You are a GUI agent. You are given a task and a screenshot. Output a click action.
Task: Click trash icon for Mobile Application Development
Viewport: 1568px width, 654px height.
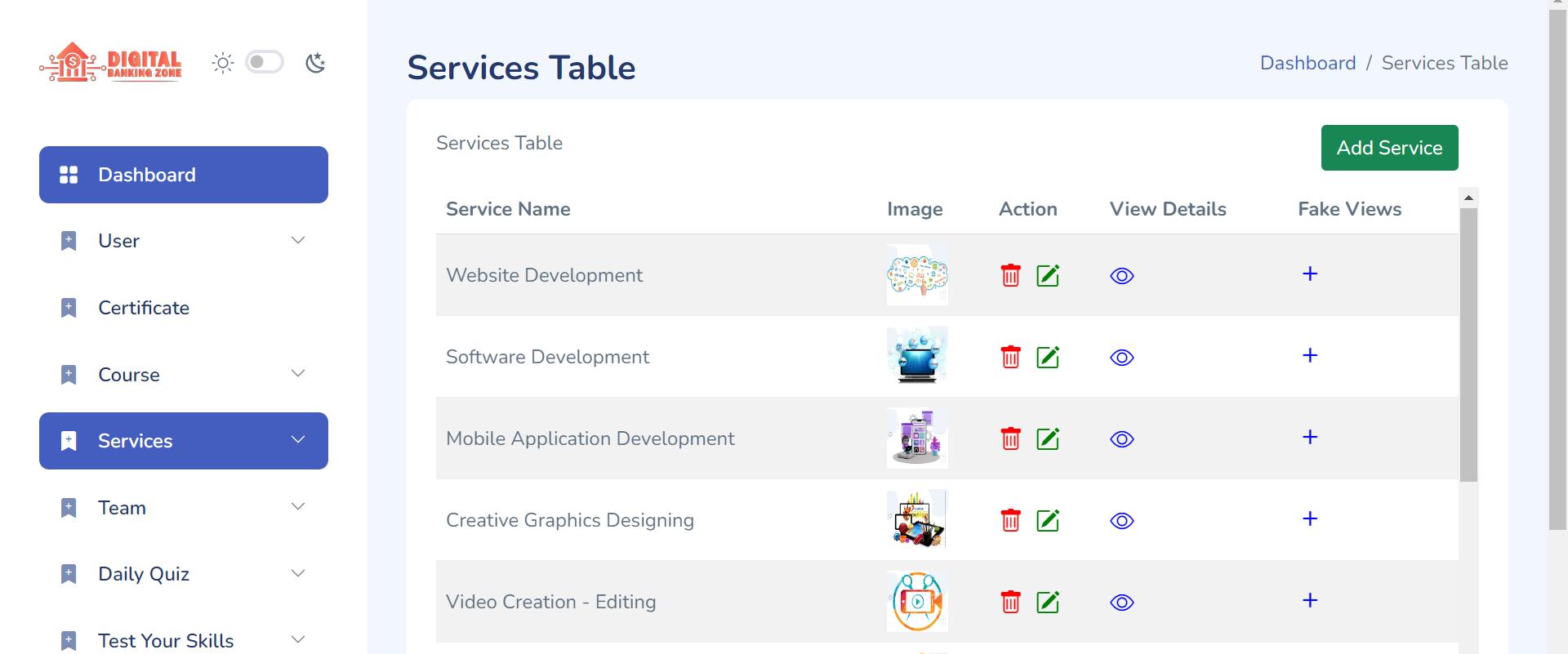tap(1010, 438)
